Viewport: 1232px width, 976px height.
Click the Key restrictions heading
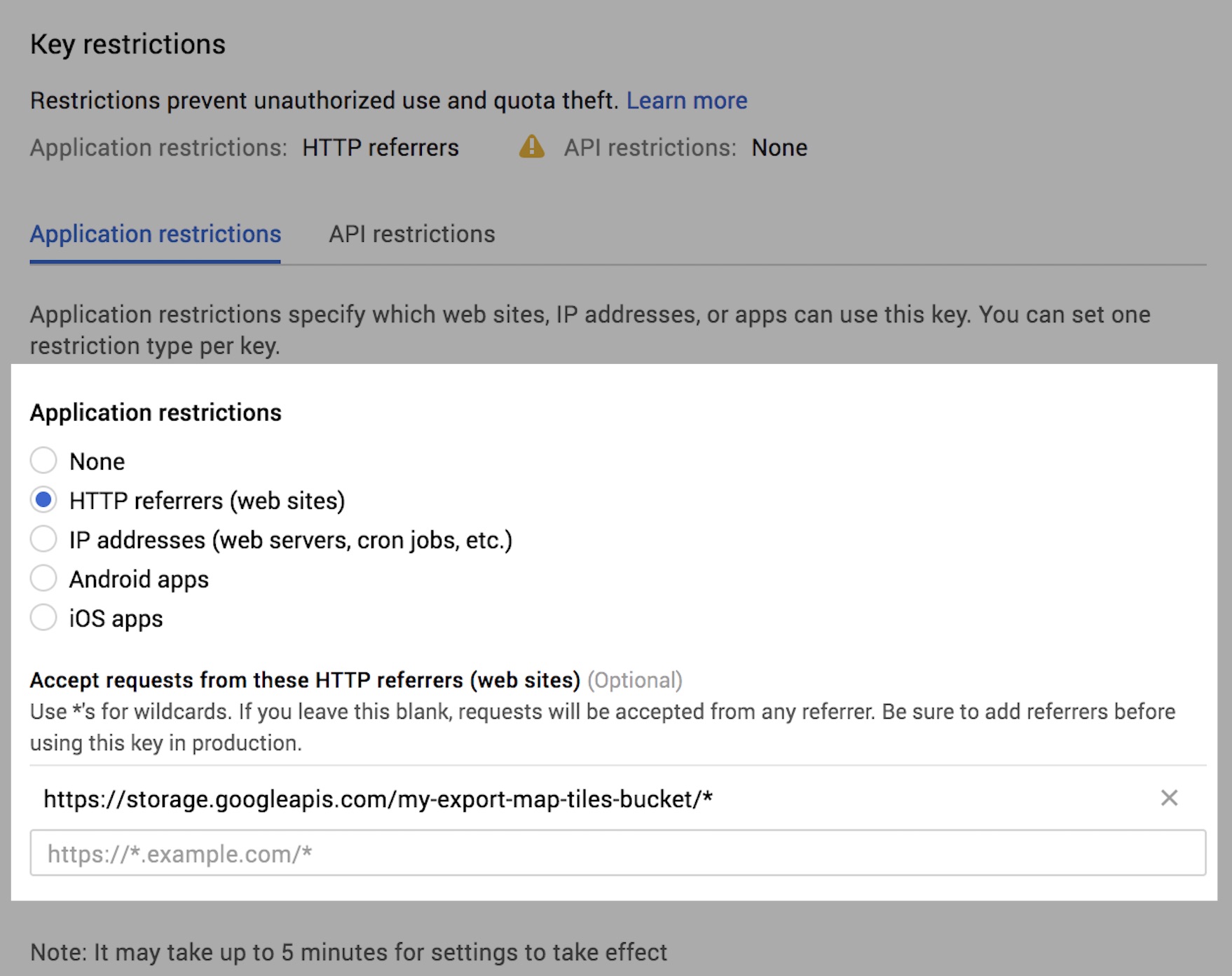tap(128, 44)
